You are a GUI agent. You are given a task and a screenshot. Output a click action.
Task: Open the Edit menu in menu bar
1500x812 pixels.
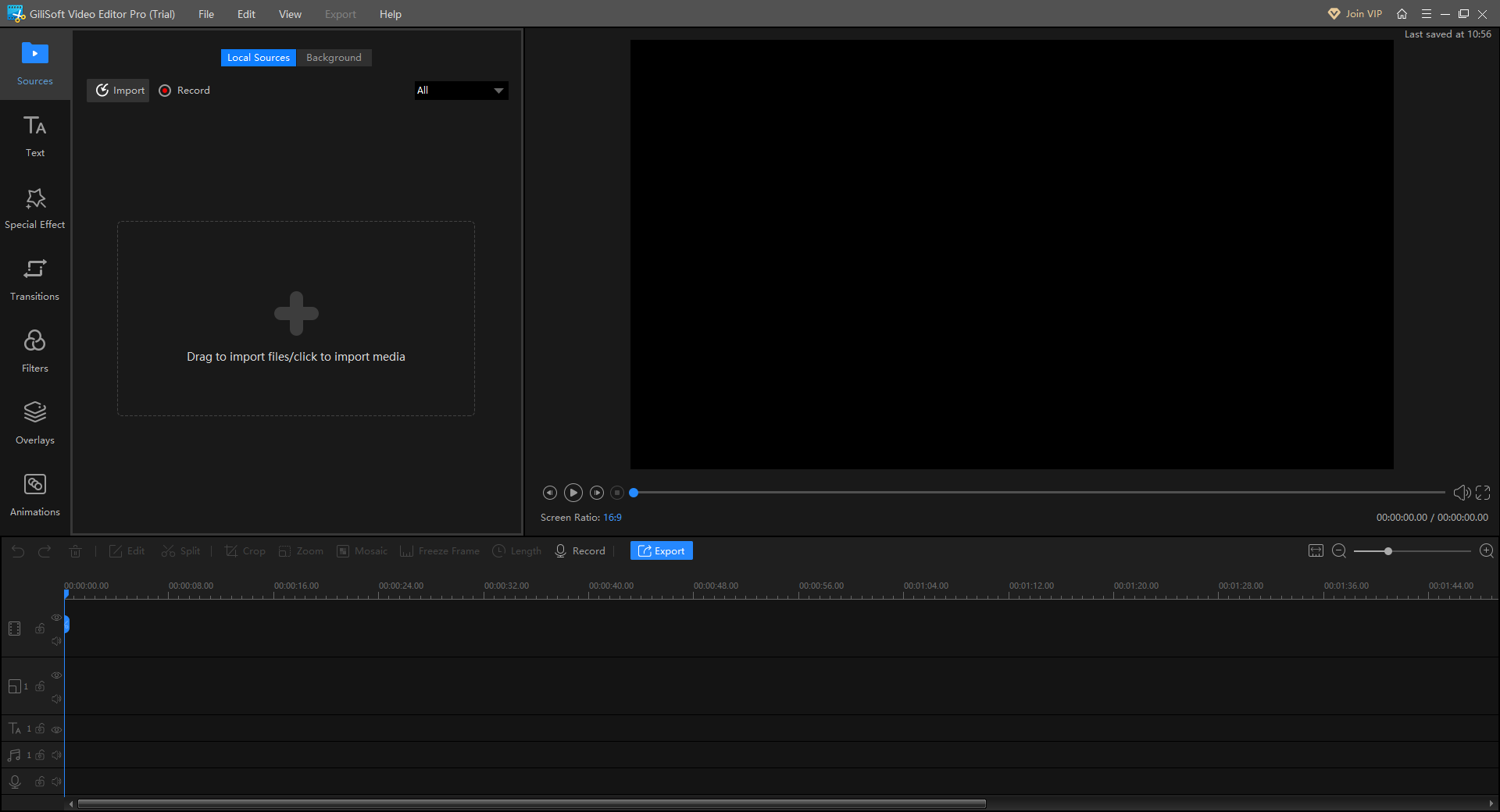246,14
